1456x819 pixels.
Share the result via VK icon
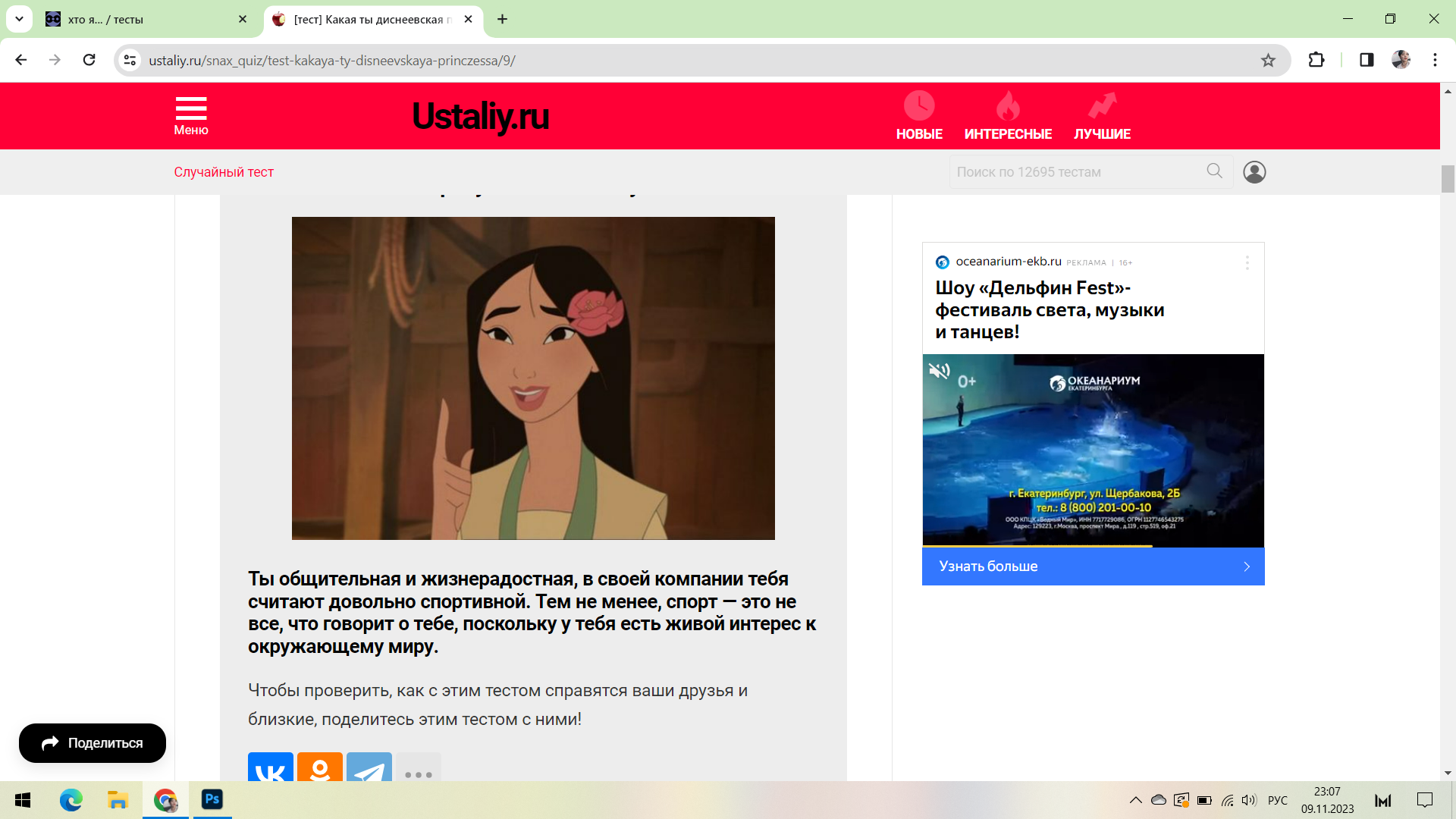[271, 767]
